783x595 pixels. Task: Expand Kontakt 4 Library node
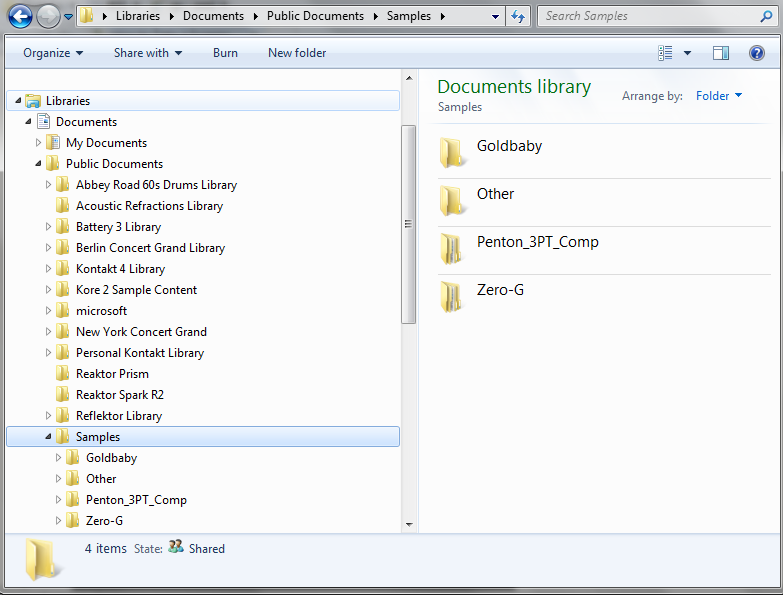pyautogui.click(x=48, y=269)
